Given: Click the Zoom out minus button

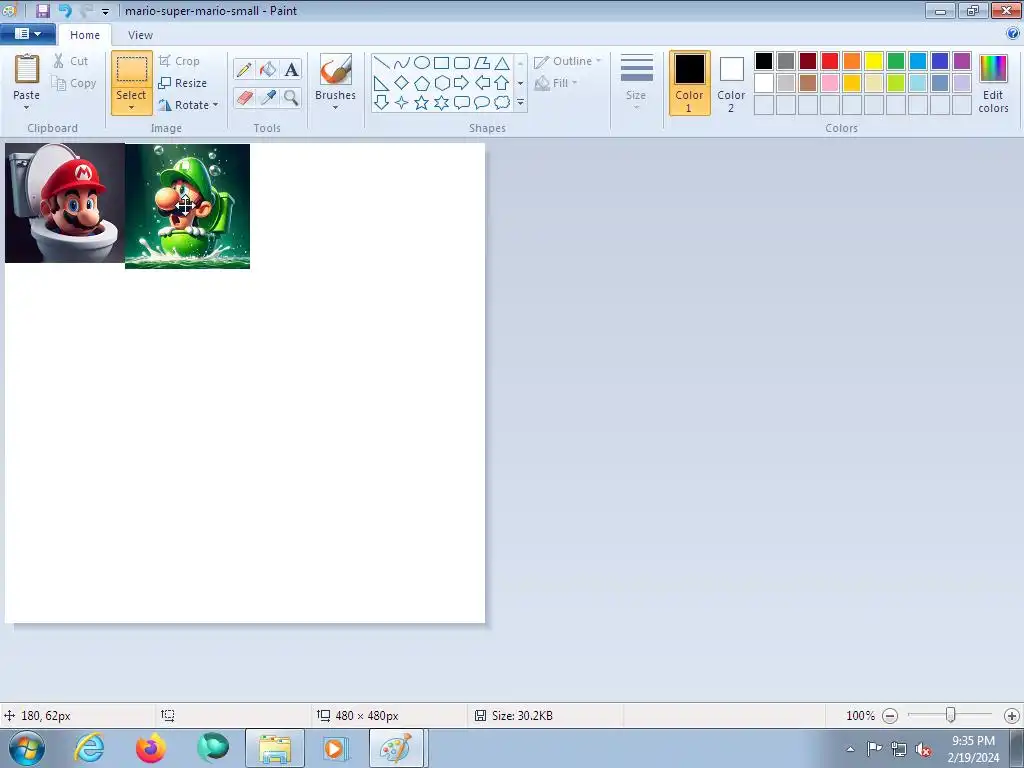Looking at the screenshot, I should pyautogui.click(x=889, y=716).
